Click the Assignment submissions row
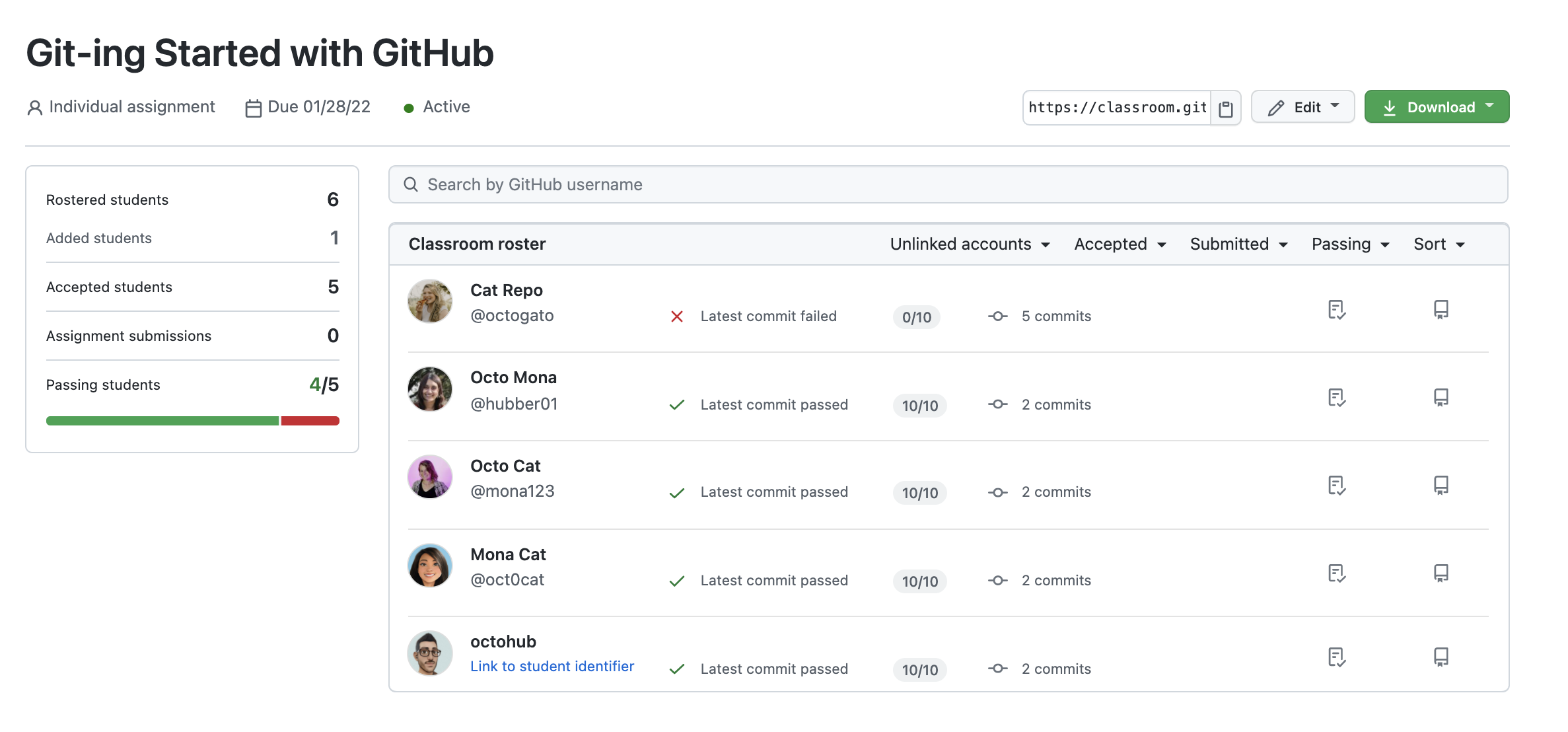The width and height of the screenshot is (1568, 732). [193, 336]
